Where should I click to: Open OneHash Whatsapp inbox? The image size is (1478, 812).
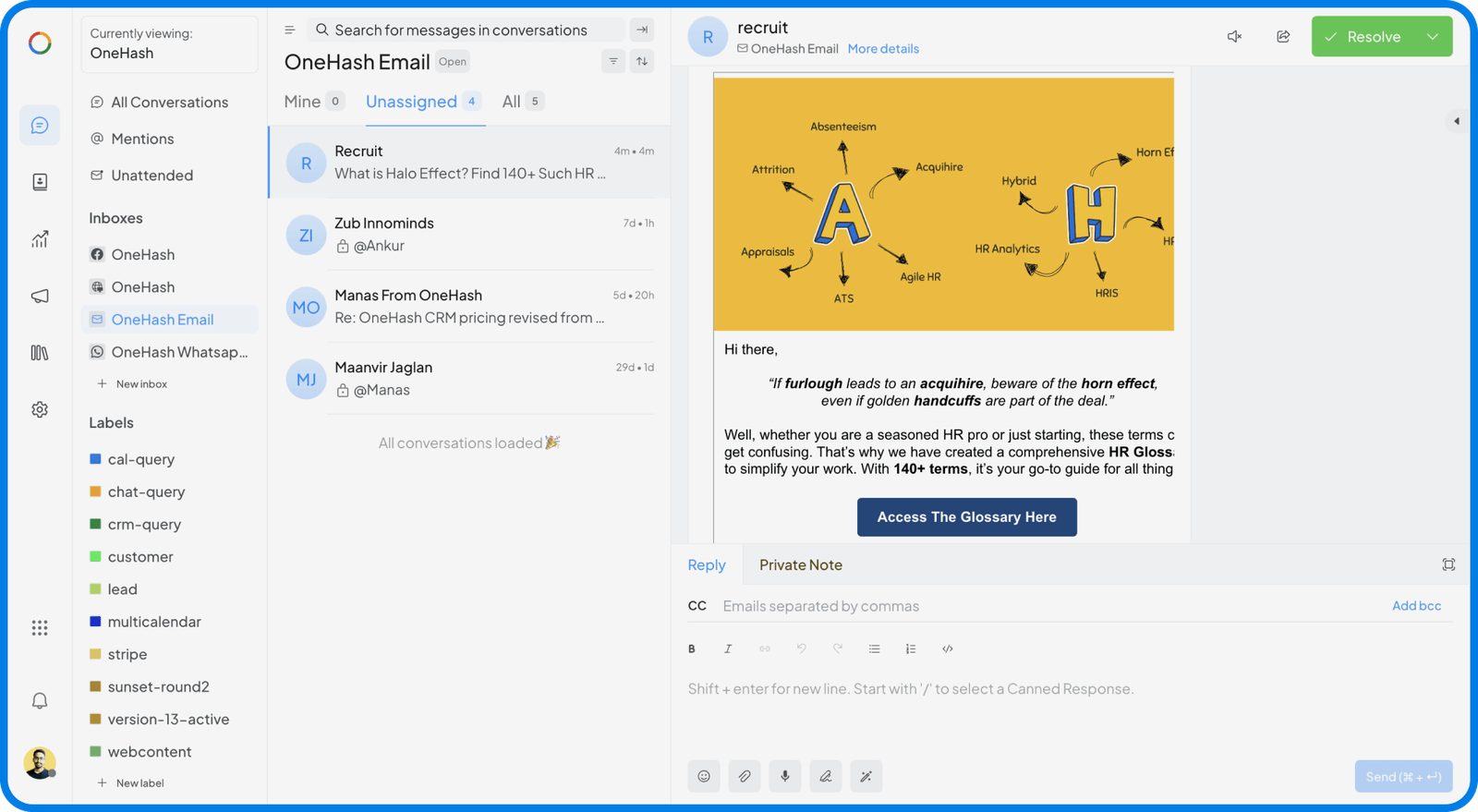[x=169, y=352]
